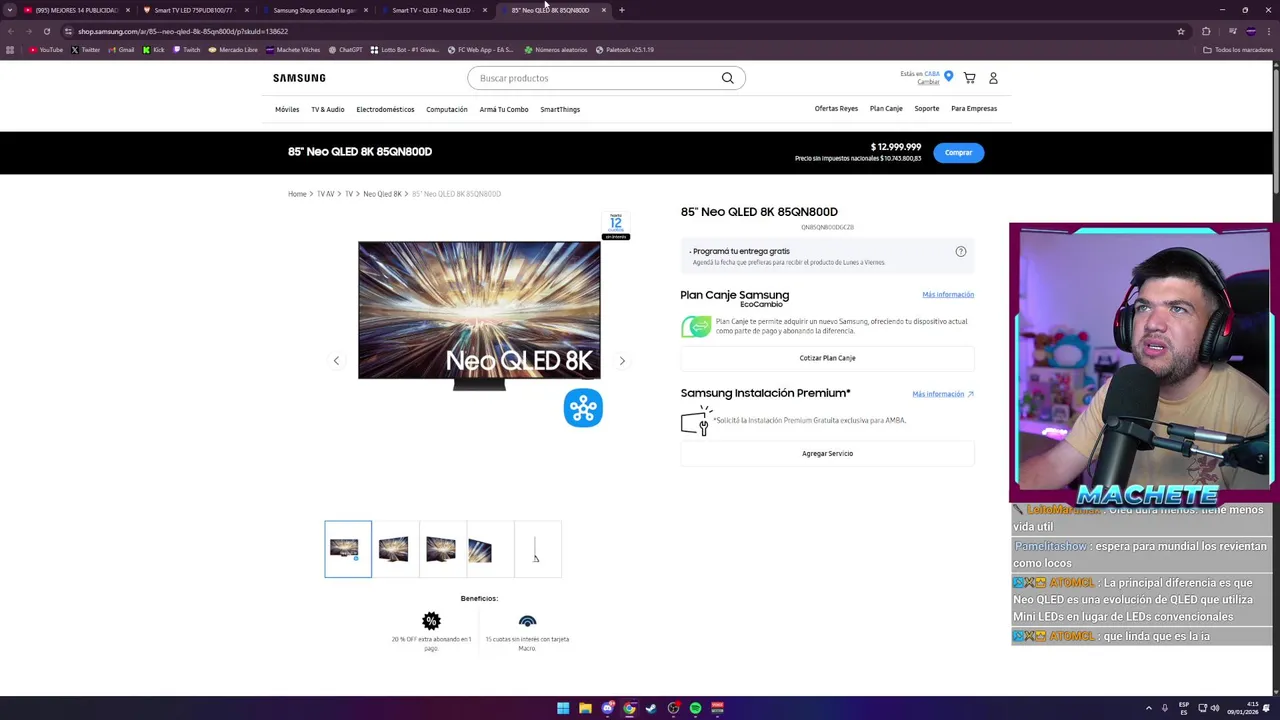Select third product thumbnail

pos(441,549)
